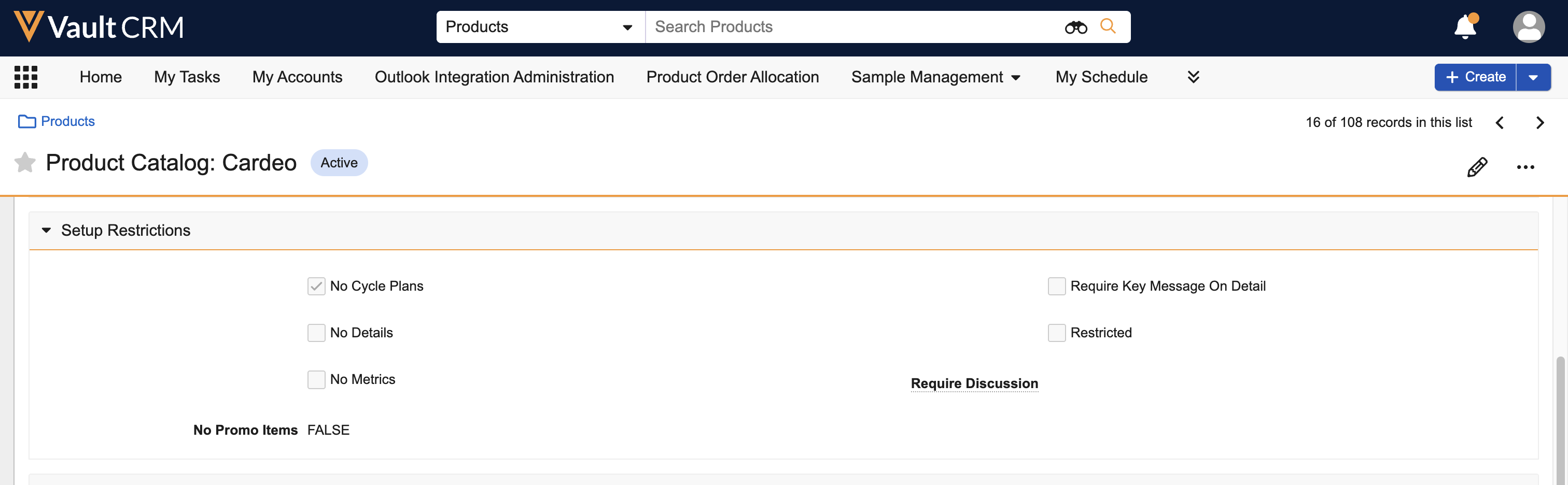Open the three-dot actions menu

[1525, 167]
